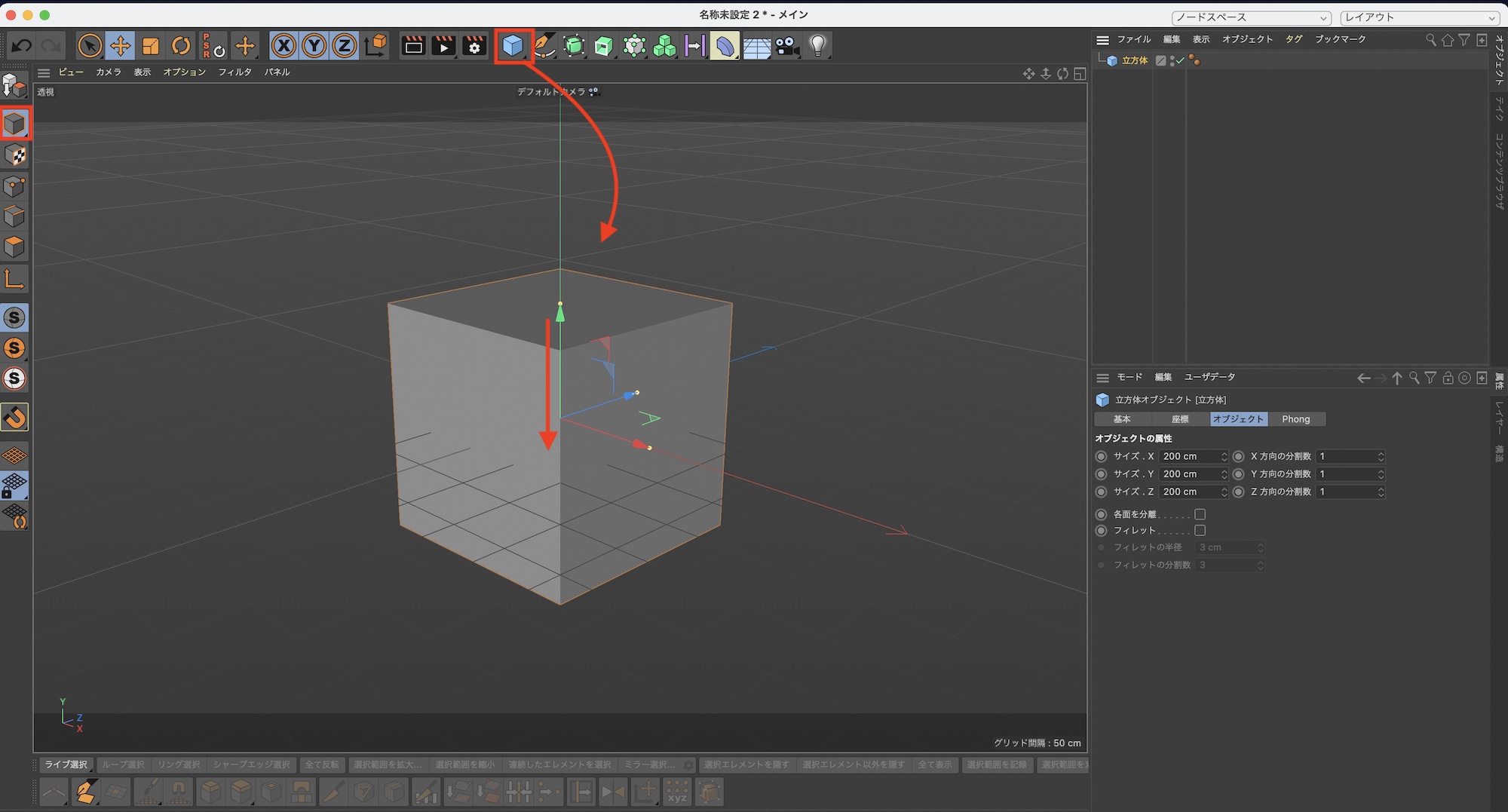Viewport: 1508px width, 812px height.
Task: Open the render settings gear icon
Action: 474,45
